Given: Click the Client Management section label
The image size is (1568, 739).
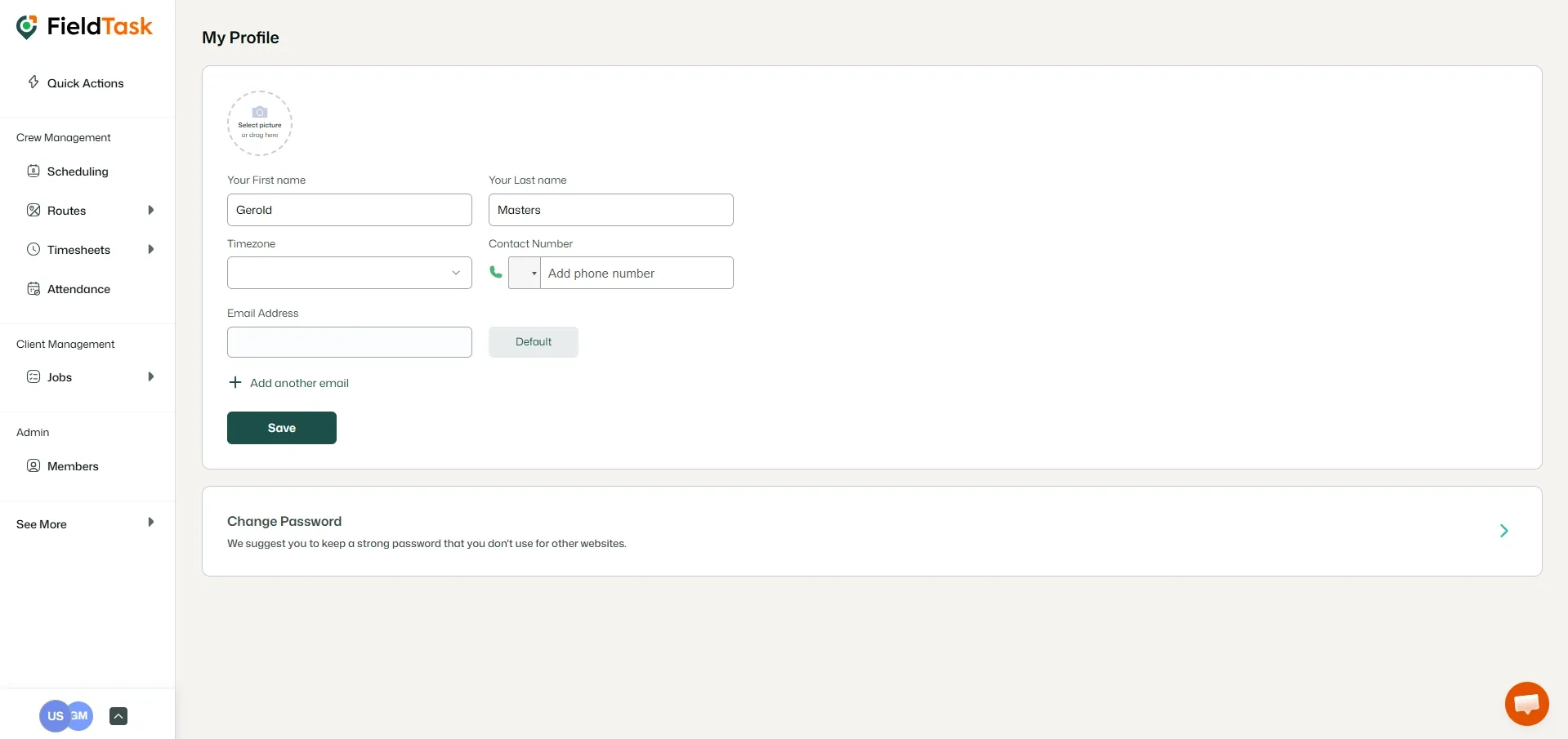Looking at the screenshot, I should (x=65, y=344).
